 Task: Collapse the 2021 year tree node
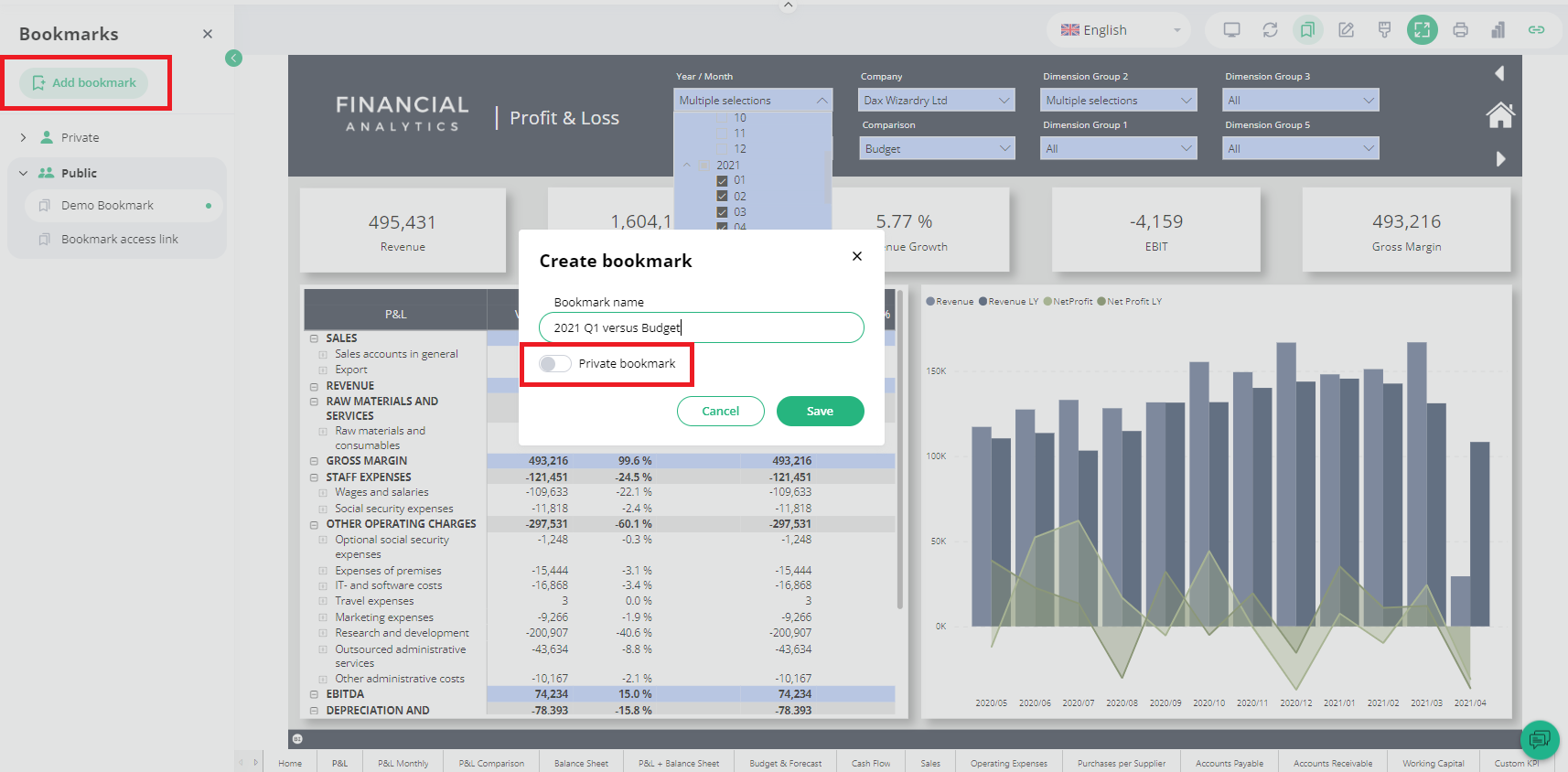(x=687, y=166)
